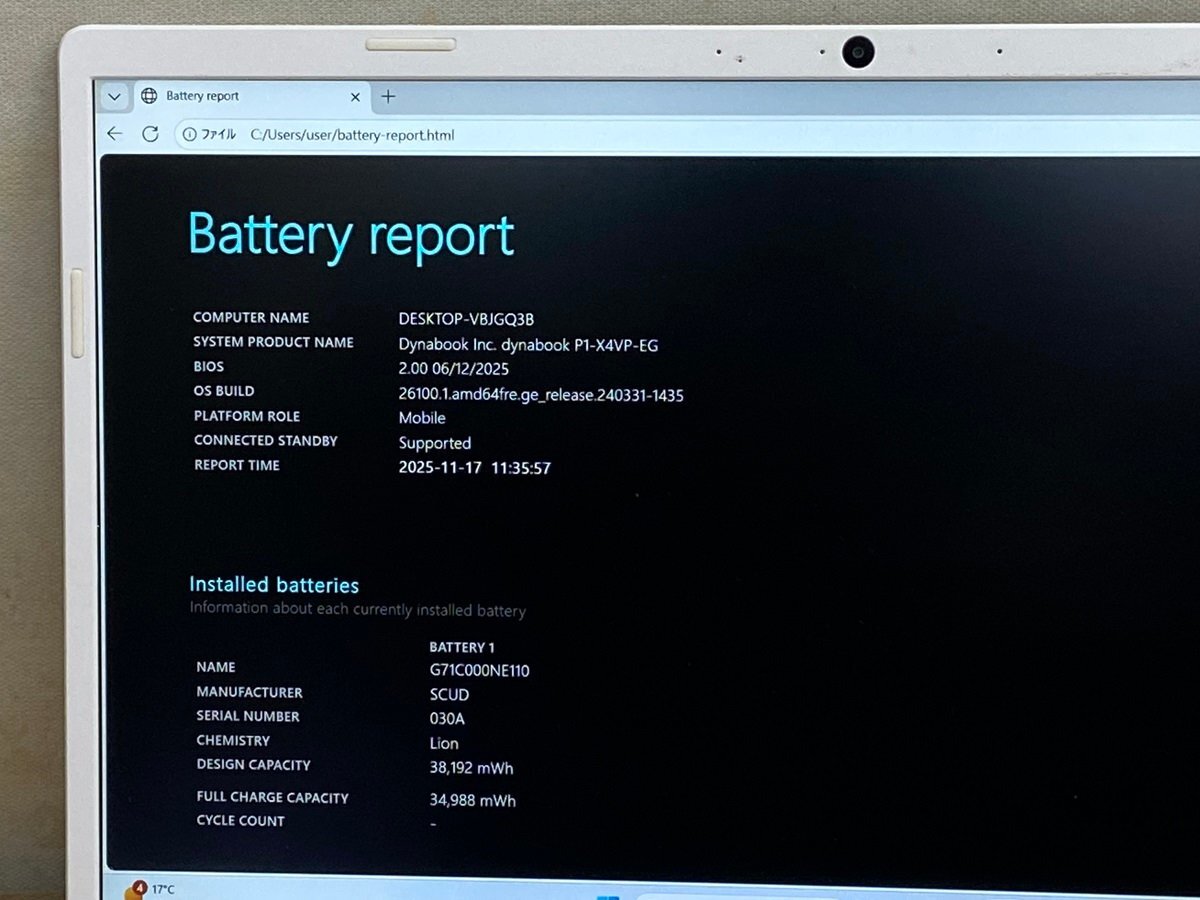This screenshot has height=900, width=1200.
Task: Click the Battery report page title
Action: click(x=352, y=234)
